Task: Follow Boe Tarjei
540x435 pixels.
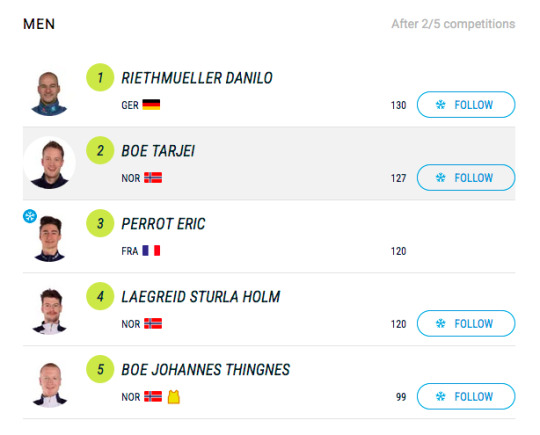Action: (466, 178)
